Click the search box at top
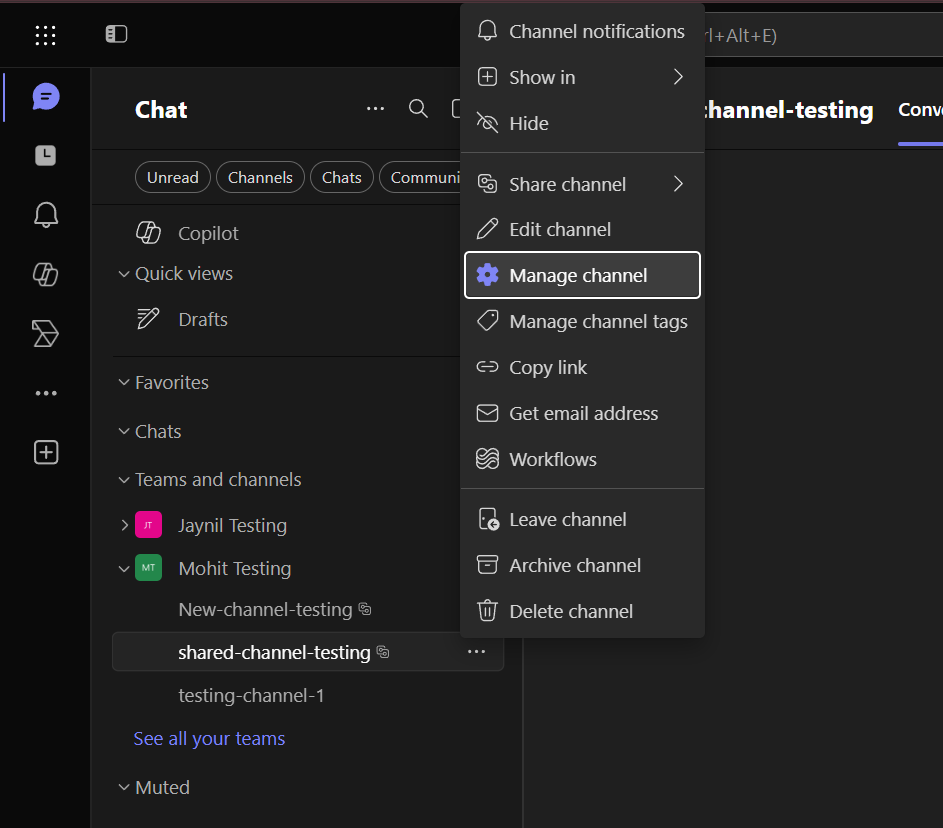This screenshot has height=828, width=943. point(823,35)
